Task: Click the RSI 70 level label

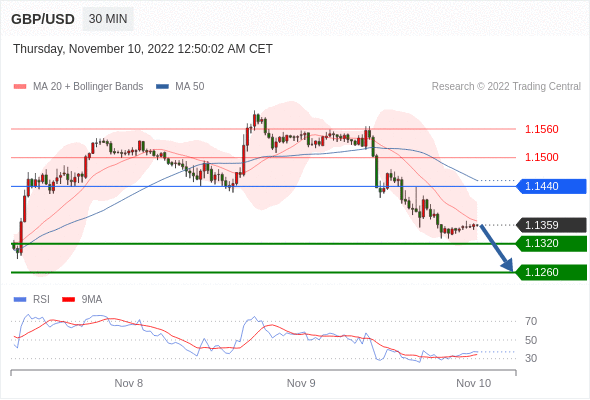Action: pos(531,321)
